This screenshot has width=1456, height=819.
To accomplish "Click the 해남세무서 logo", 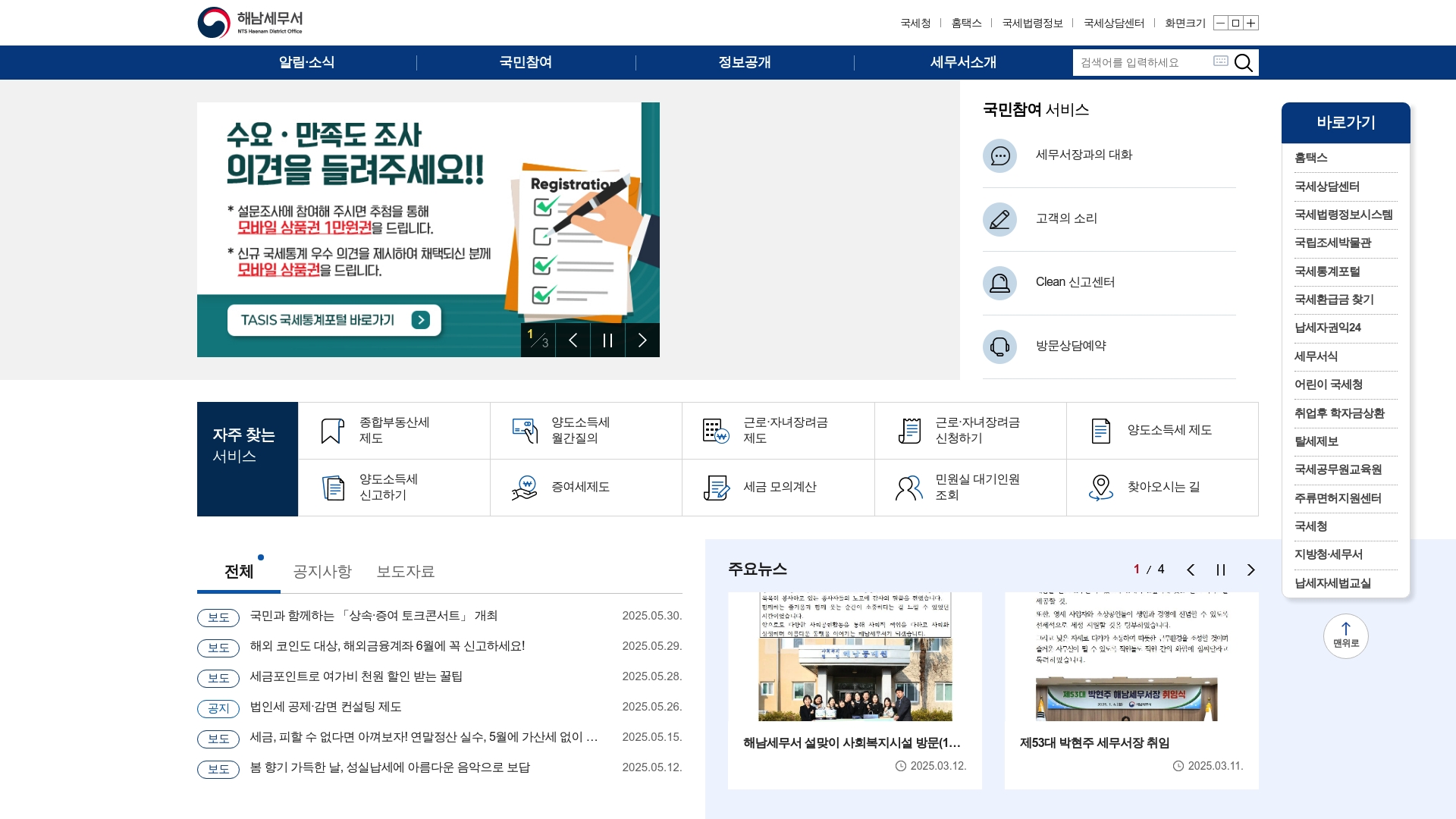I will [x=250, y=23].
